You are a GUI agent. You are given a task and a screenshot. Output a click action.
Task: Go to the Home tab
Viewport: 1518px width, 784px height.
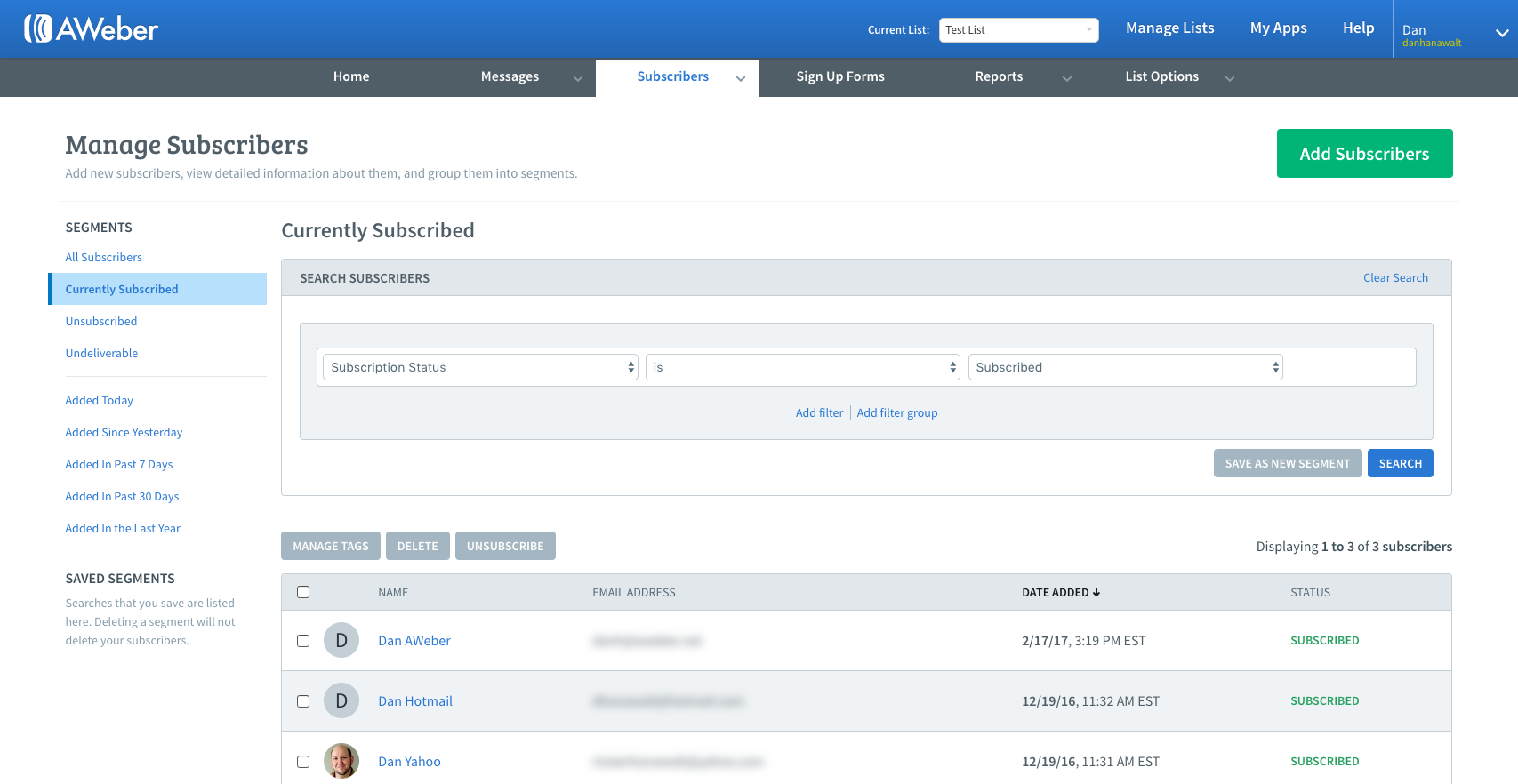click(351, 76)
